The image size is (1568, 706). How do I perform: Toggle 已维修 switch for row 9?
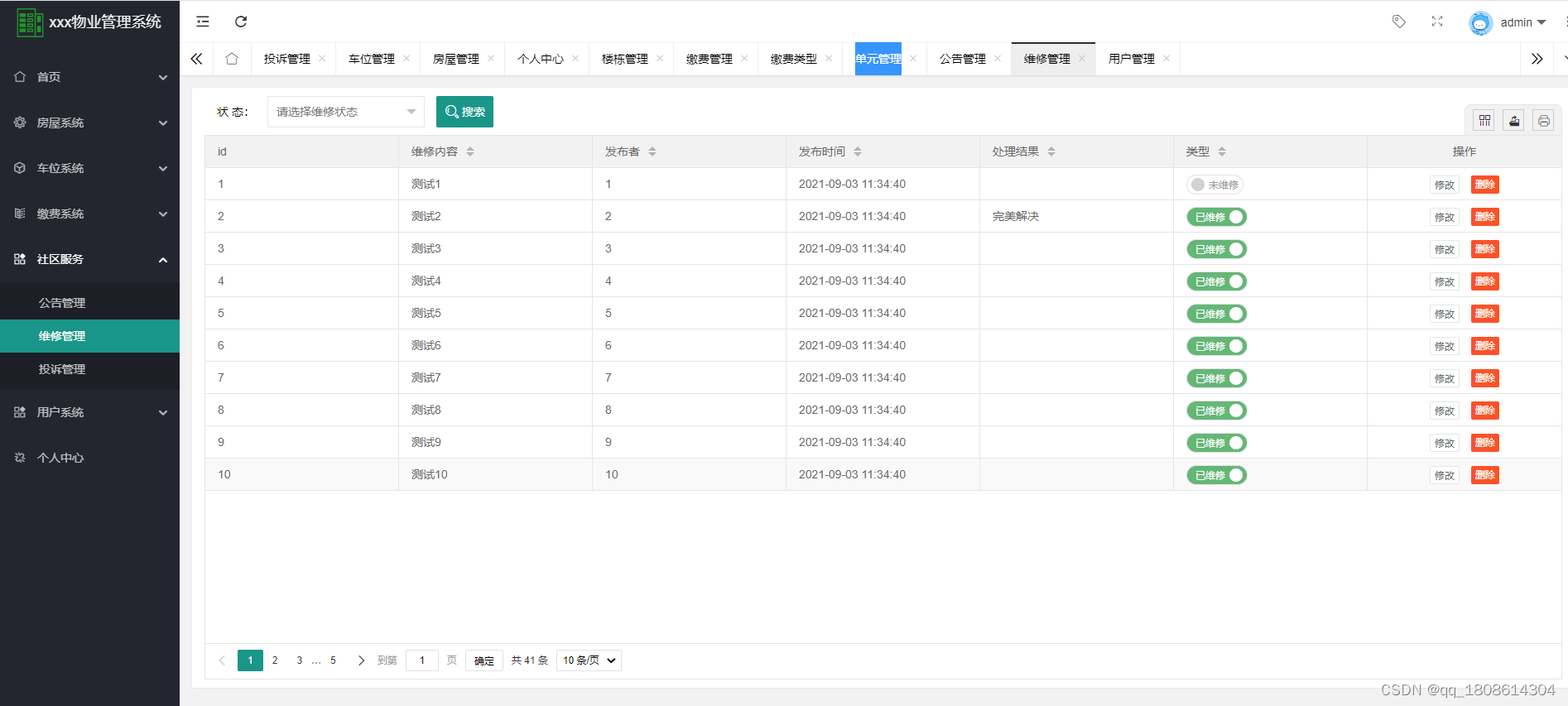[1216, 443]
